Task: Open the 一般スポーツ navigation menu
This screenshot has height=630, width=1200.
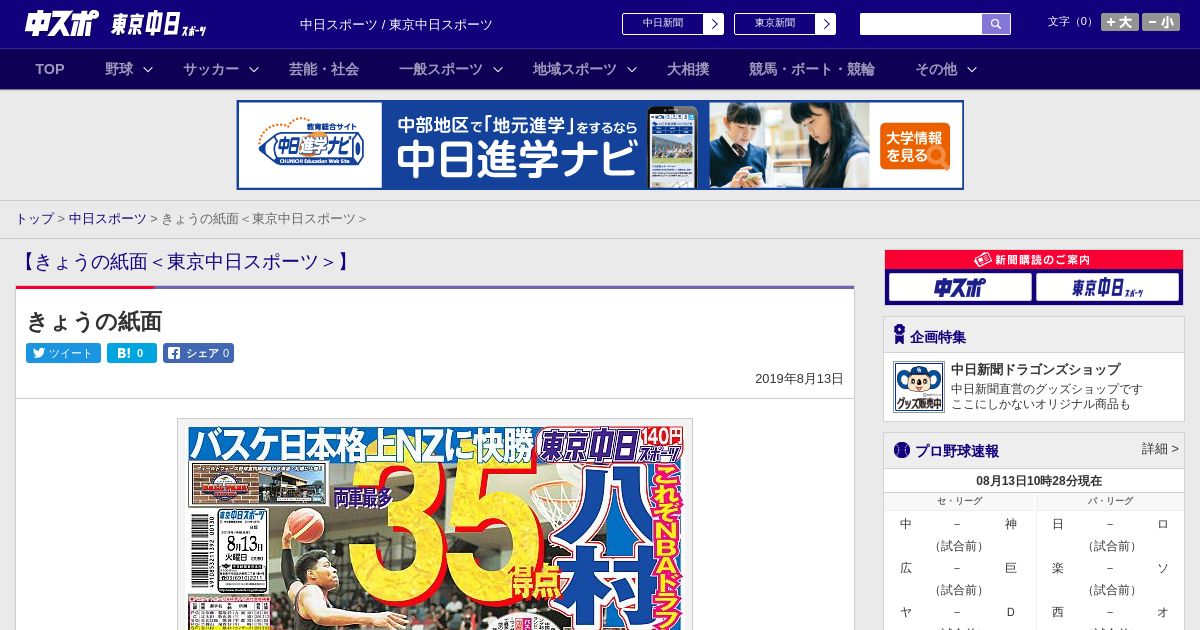Action: coord(441,69)
